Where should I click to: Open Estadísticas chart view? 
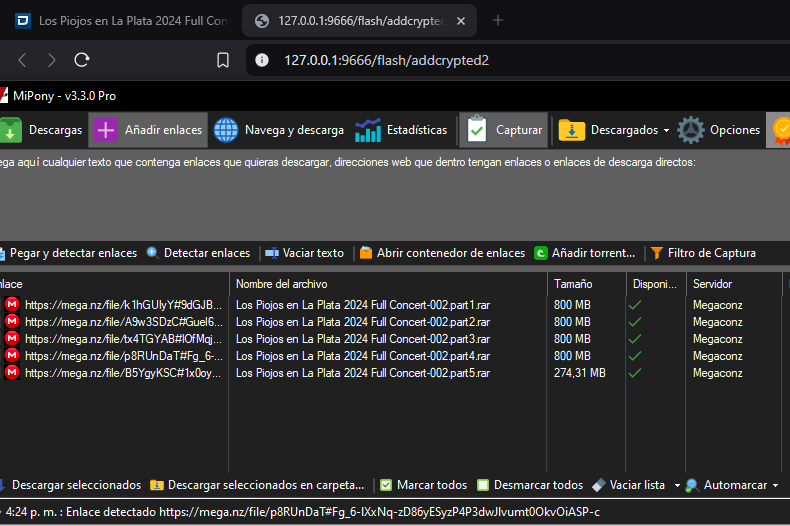tap(401, 130)
